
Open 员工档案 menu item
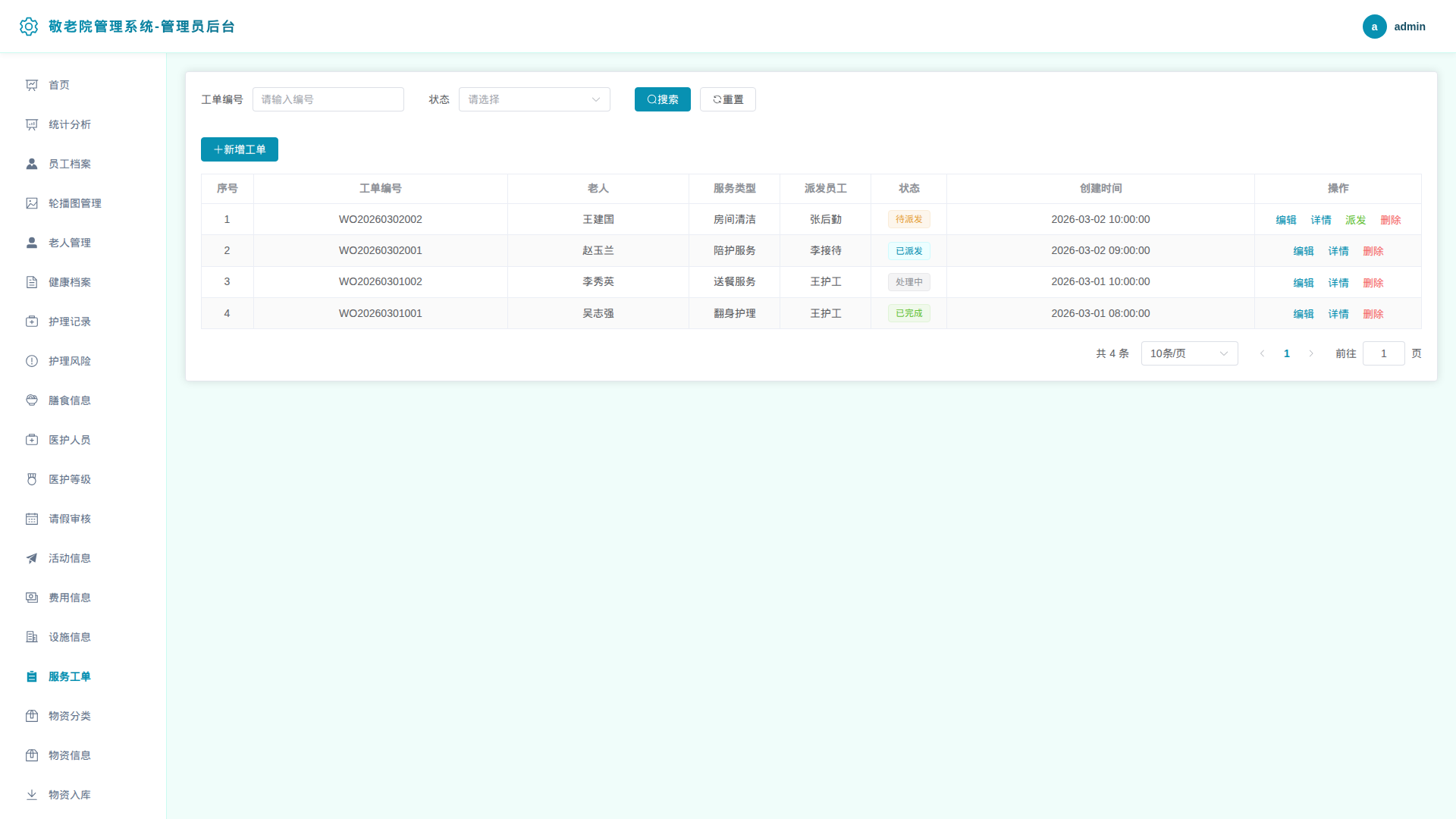[83, 164]
